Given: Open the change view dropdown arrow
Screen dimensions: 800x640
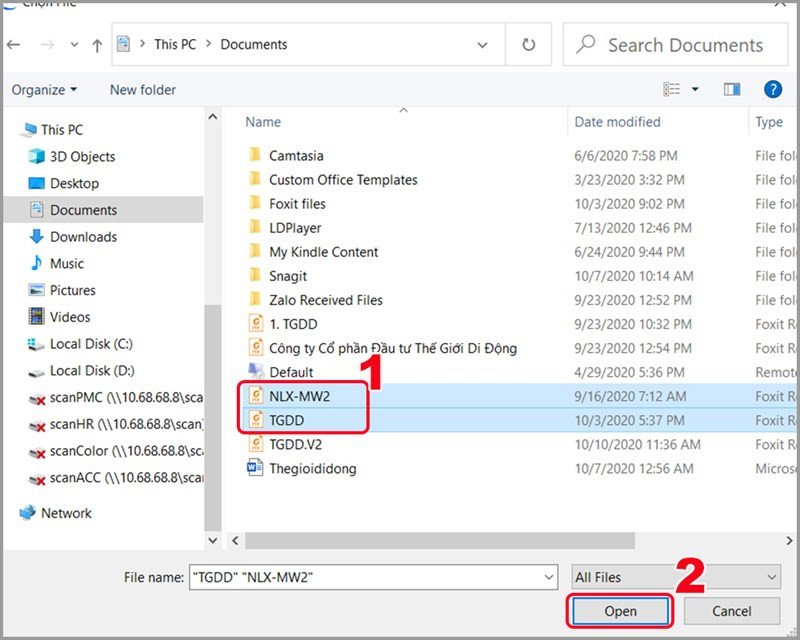Looking at the screenshot, I should coord(694,89).
